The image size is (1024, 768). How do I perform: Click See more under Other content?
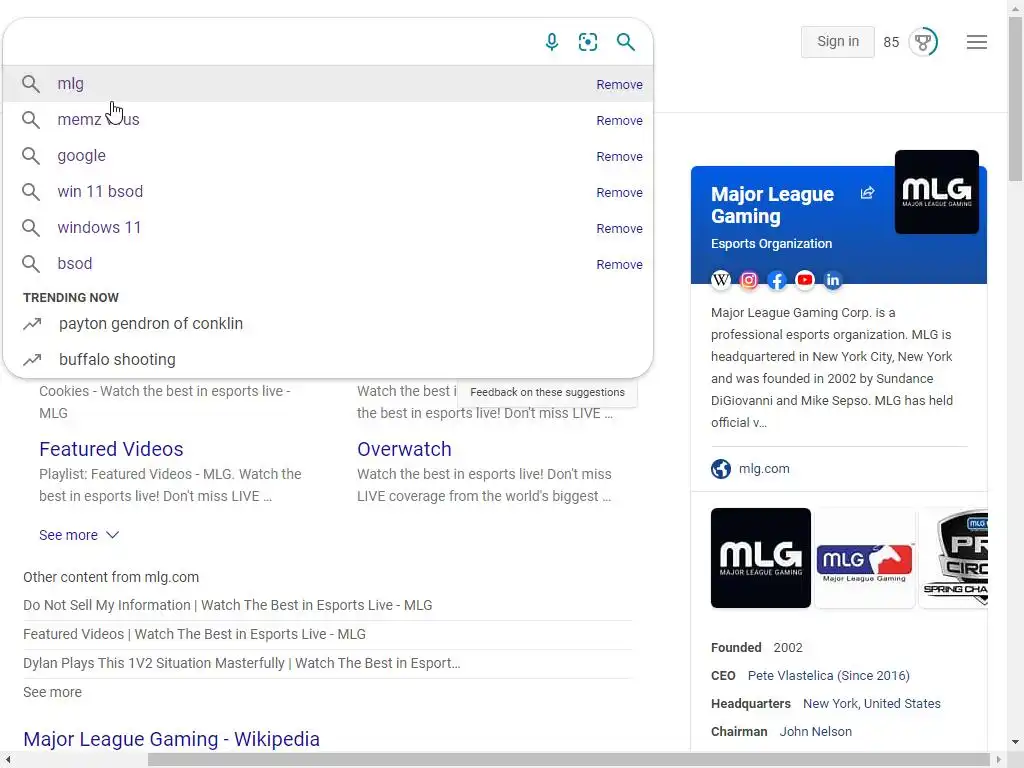[52, 692]
